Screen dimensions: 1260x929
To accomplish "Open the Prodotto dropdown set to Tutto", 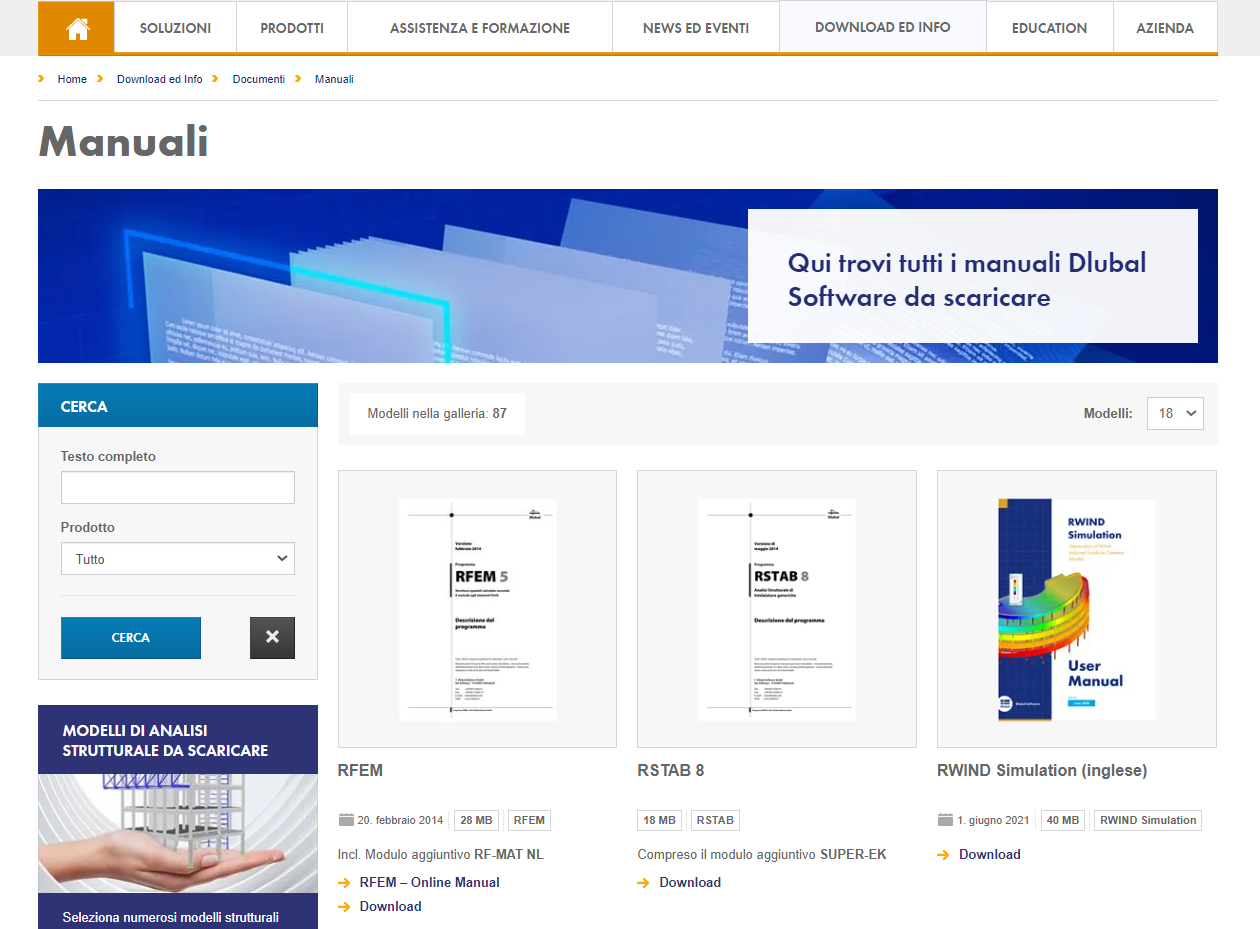I will [x=177, y=558].
